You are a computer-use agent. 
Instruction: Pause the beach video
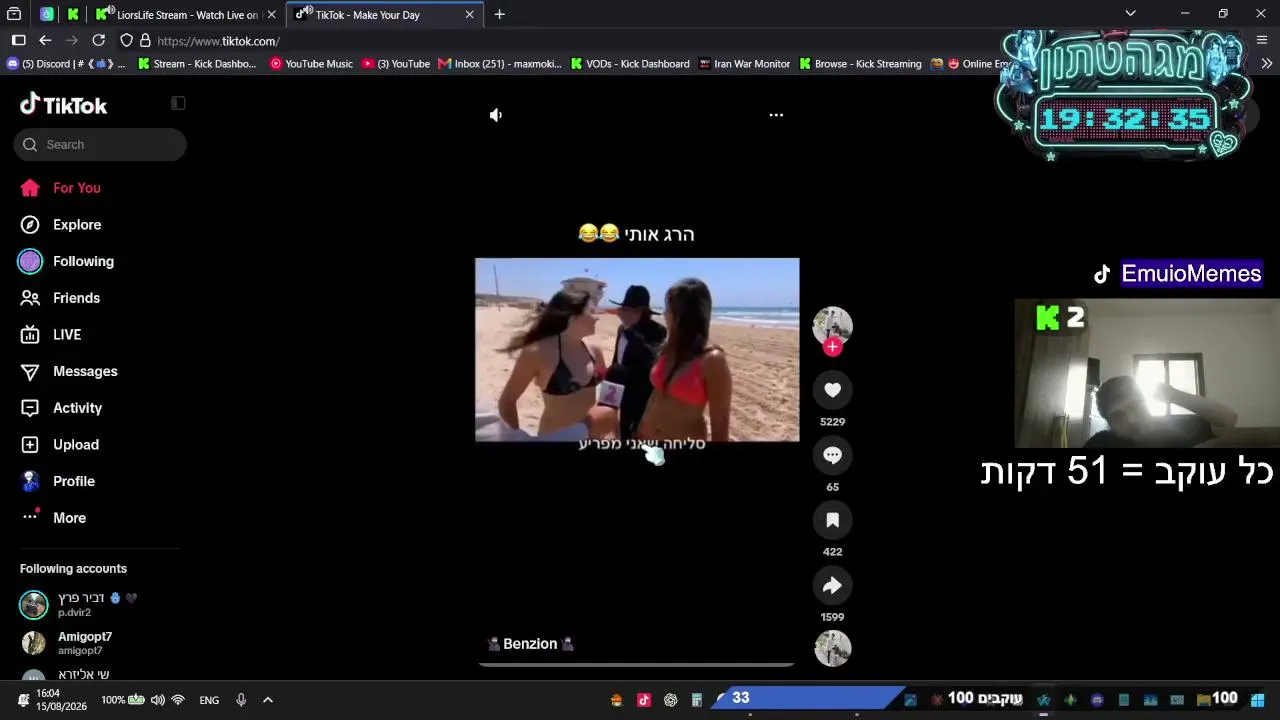coord(637,350)
